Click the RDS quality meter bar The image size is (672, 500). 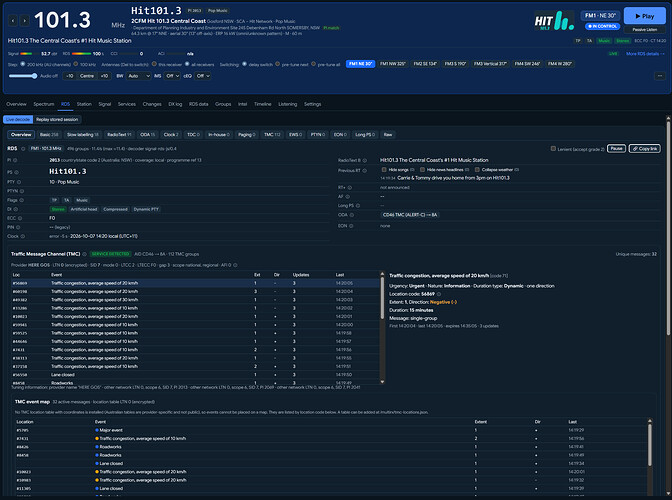pyautogui.click(x=81, y=54)
